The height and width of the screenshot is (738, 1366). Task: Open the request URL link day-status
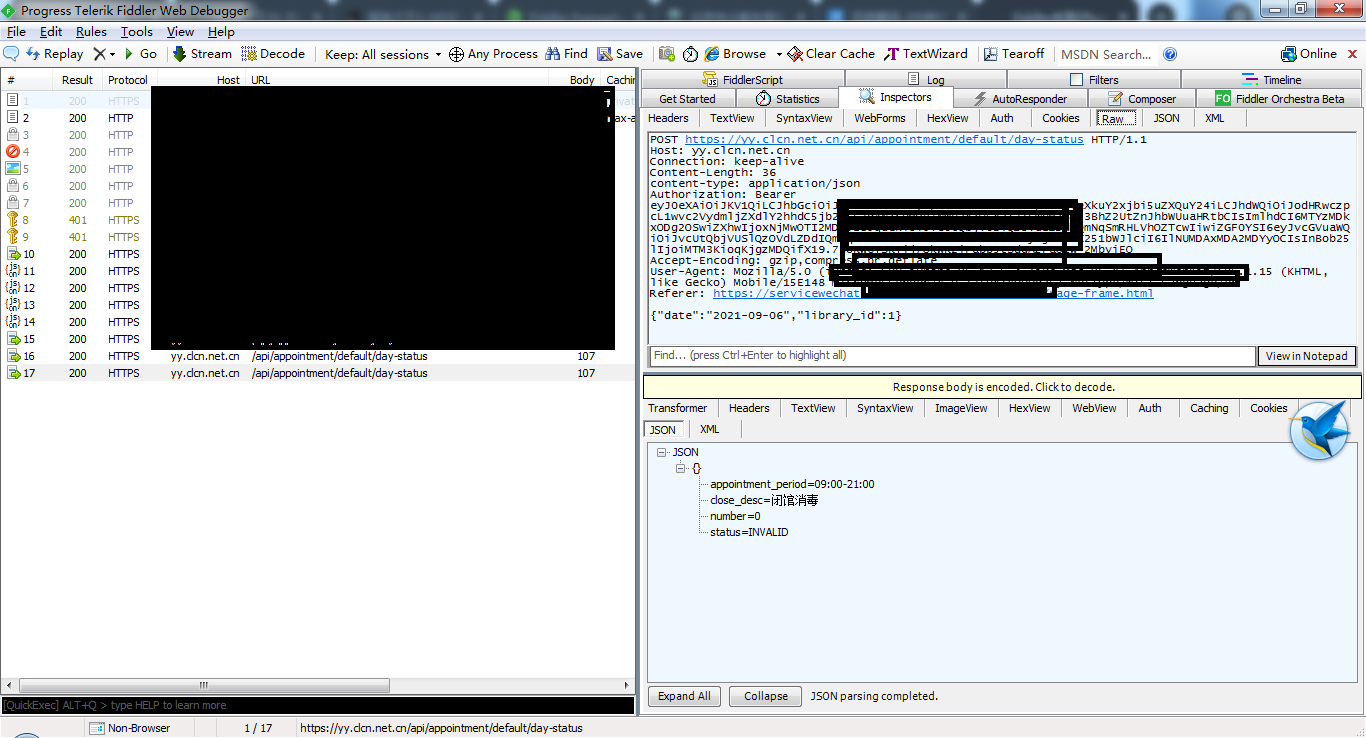tap(884, 139)
